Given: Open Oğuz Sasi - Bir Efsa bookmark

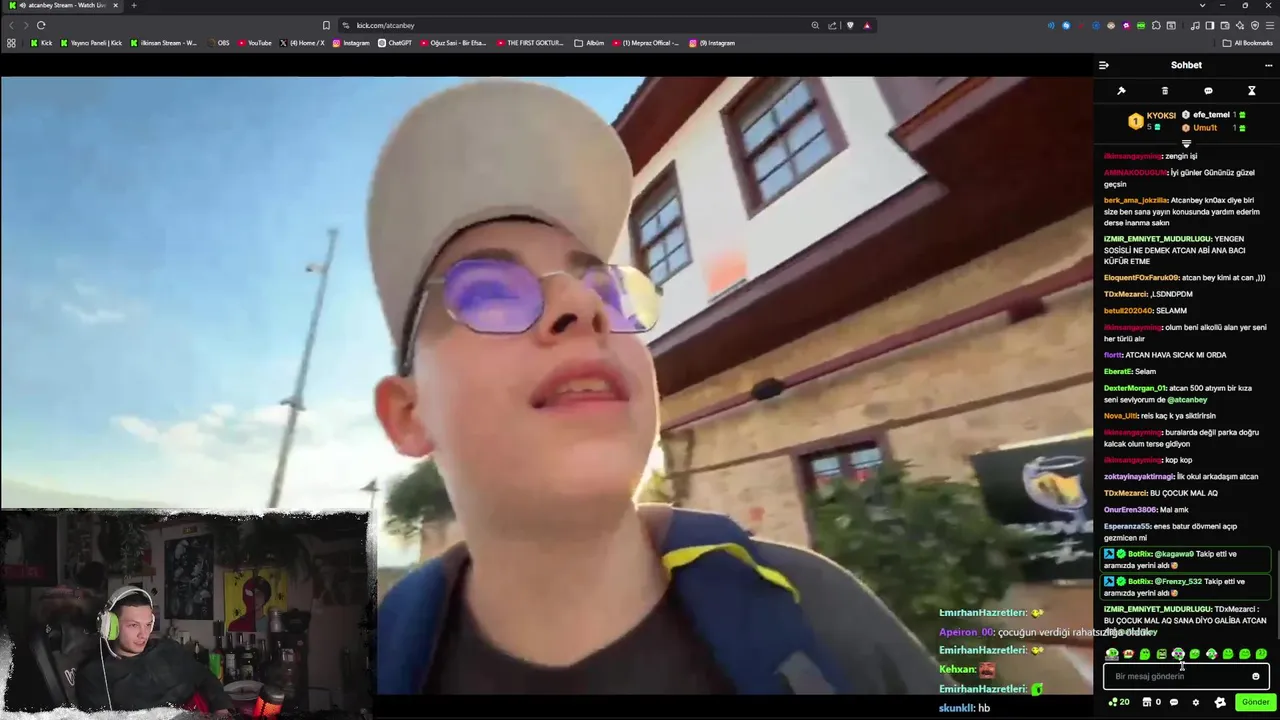Looking at the screenshot, I should (x=453, y=43).
